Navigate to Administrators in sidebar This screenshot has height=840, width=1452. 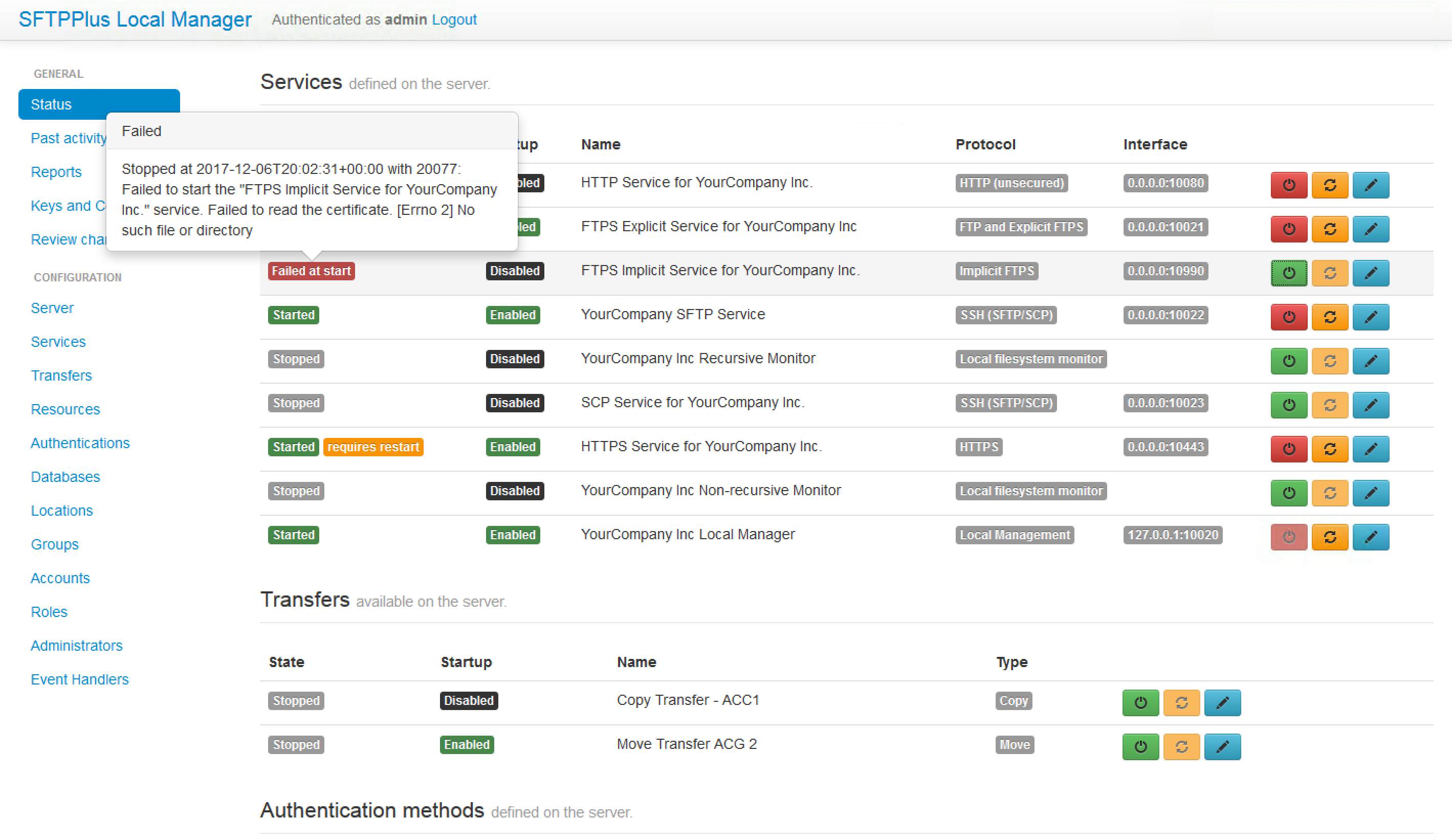tap(77, 645)
